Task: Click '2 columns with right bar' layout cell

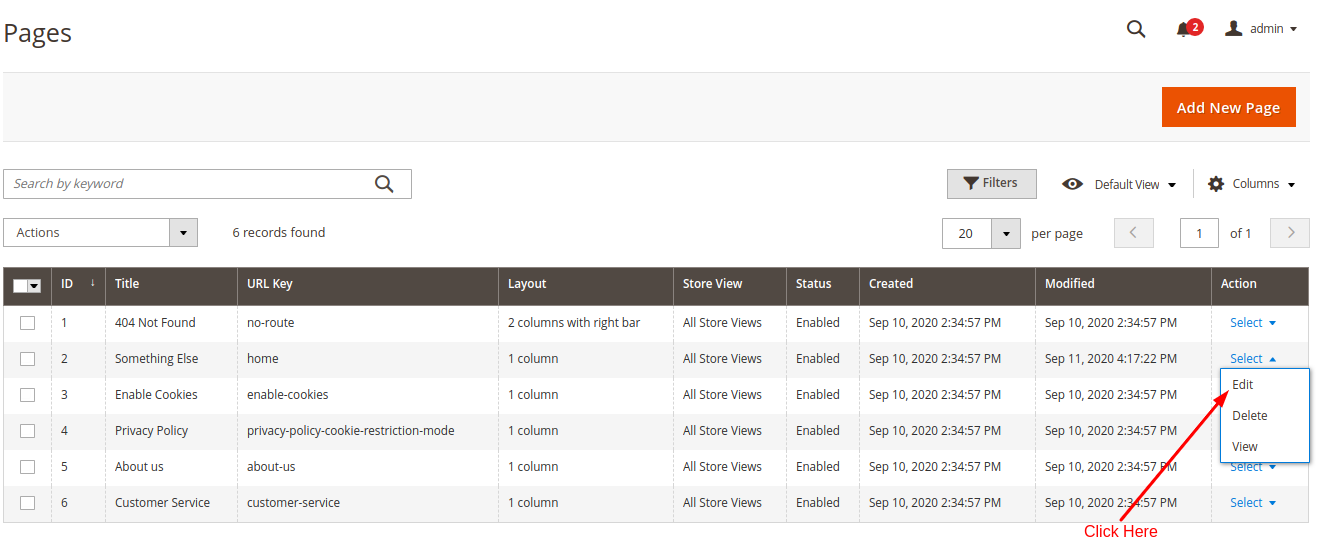Action: coord(574,323)
